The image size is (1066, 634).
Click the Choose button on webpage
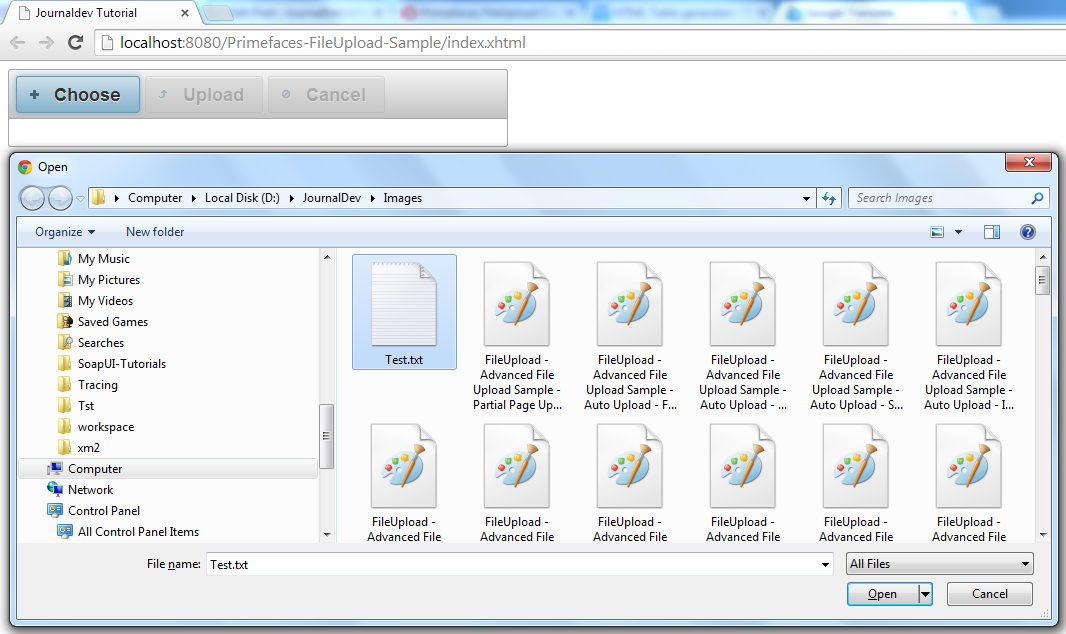point(77,95)
